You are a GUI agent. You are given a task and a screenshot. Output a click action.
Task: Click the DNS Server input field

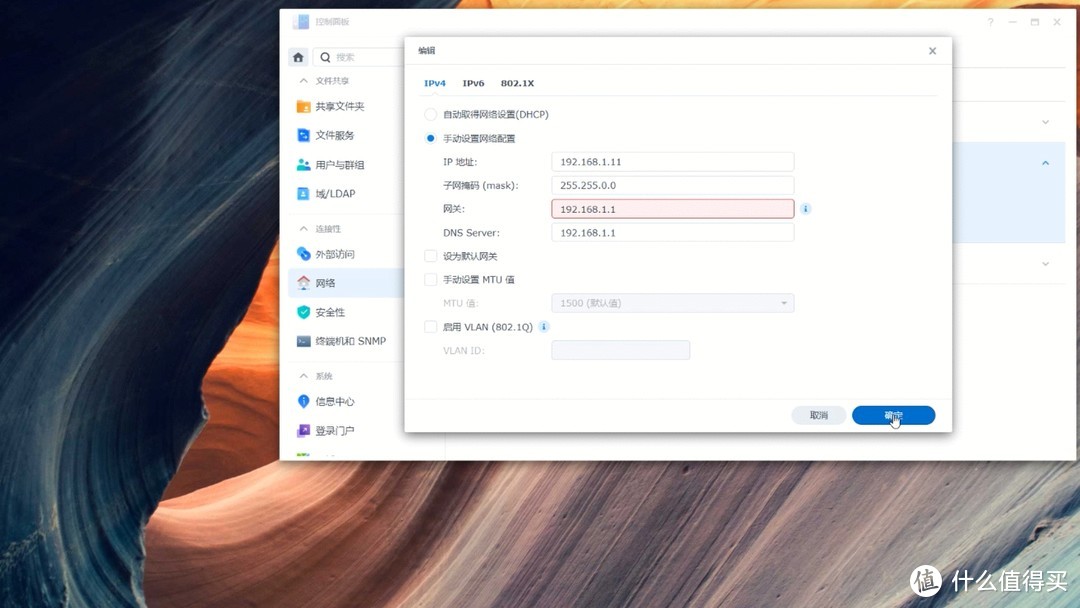[x=672, y=233]
